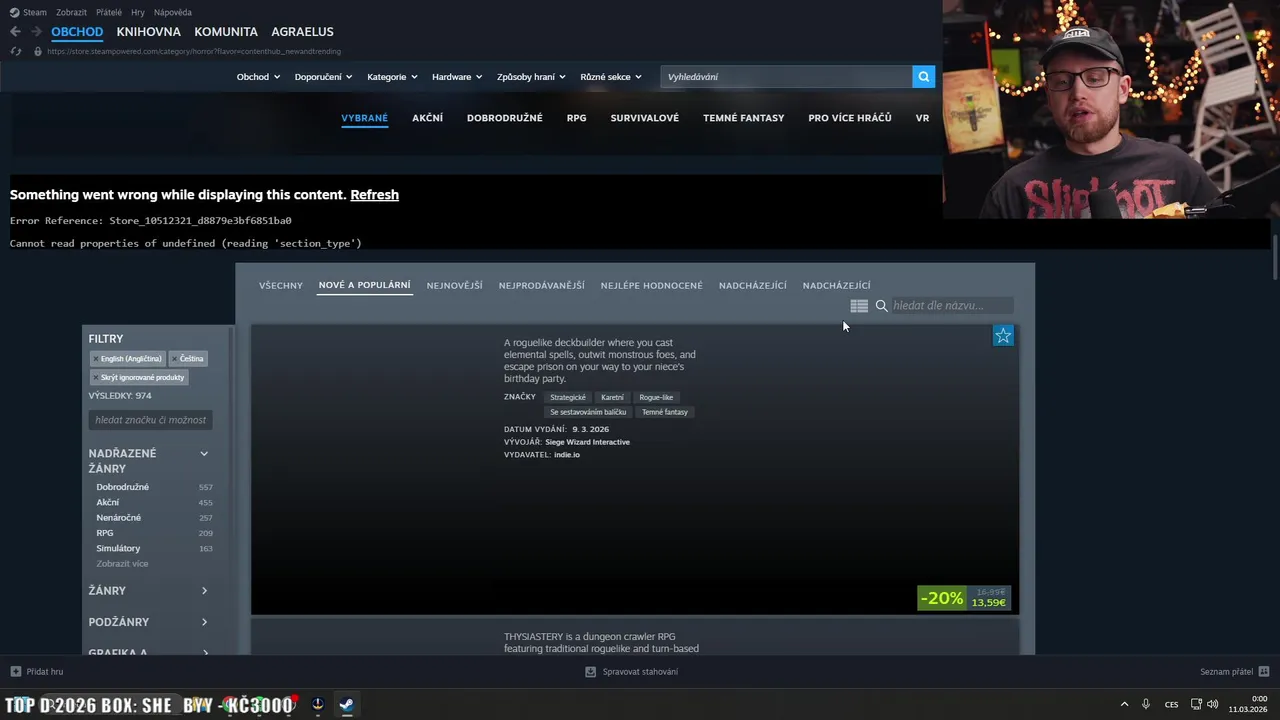The height and width of the screenshot is (720, 1280).
Task: Click the -20% discount price block
Action: pos(964,598)
